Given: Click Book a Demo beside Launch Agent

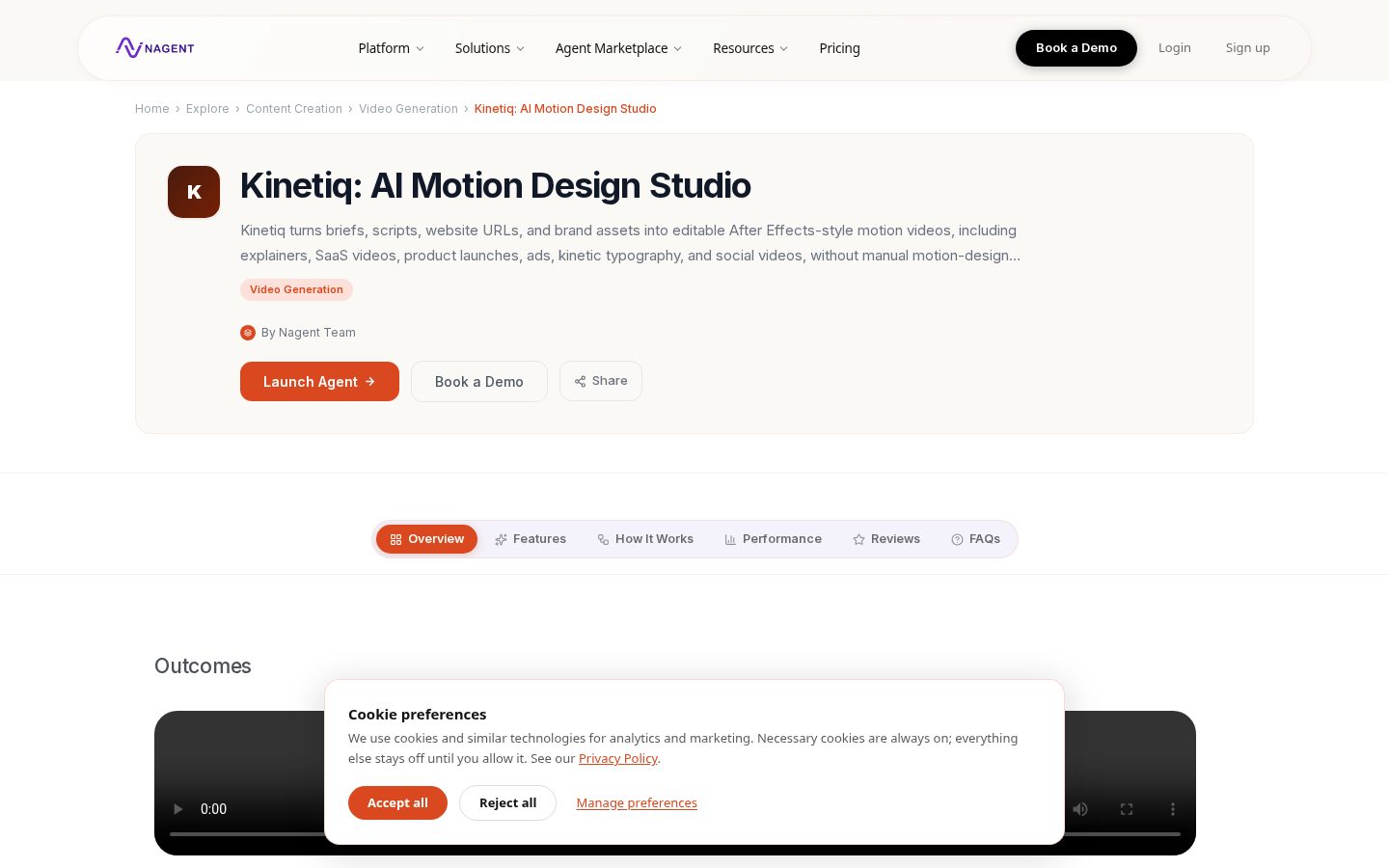Looking at the screenshot, I should [478, 381].
